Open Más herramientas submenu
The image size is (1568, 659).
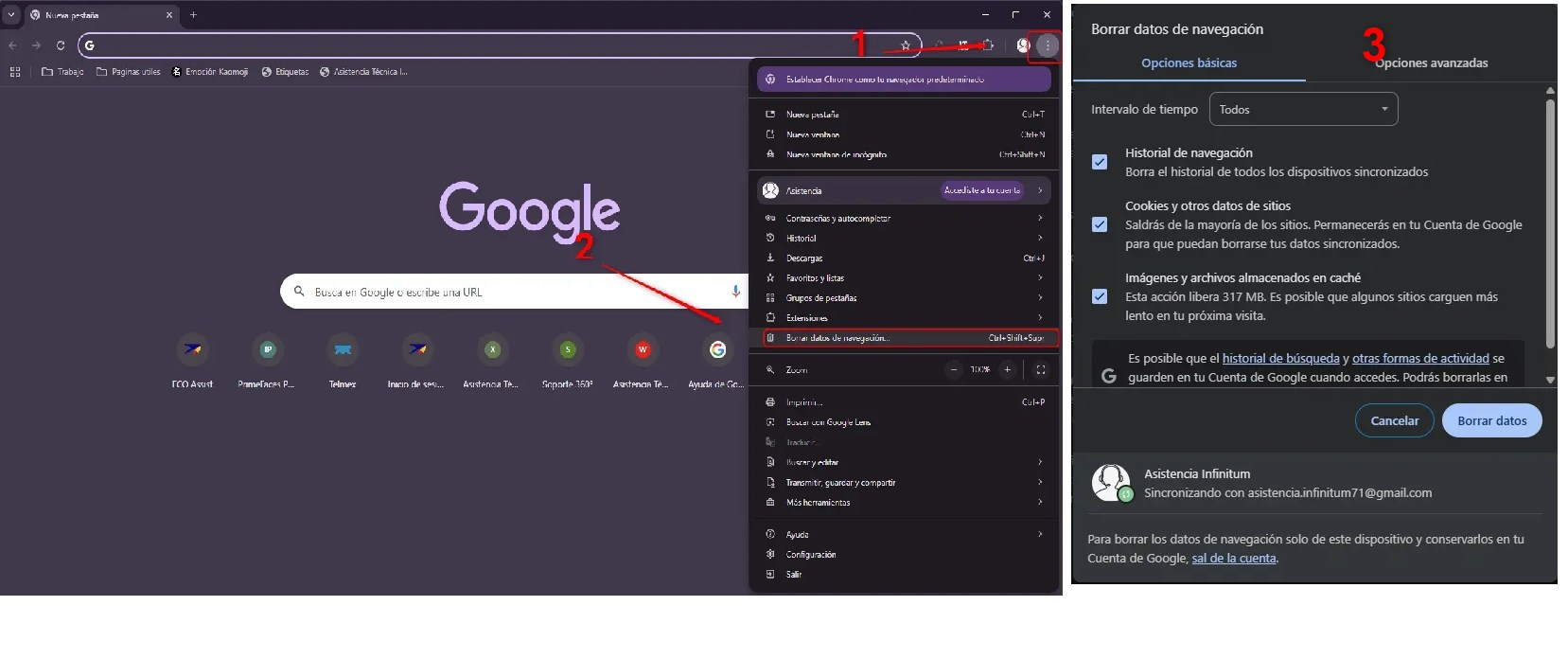(904, 503)
